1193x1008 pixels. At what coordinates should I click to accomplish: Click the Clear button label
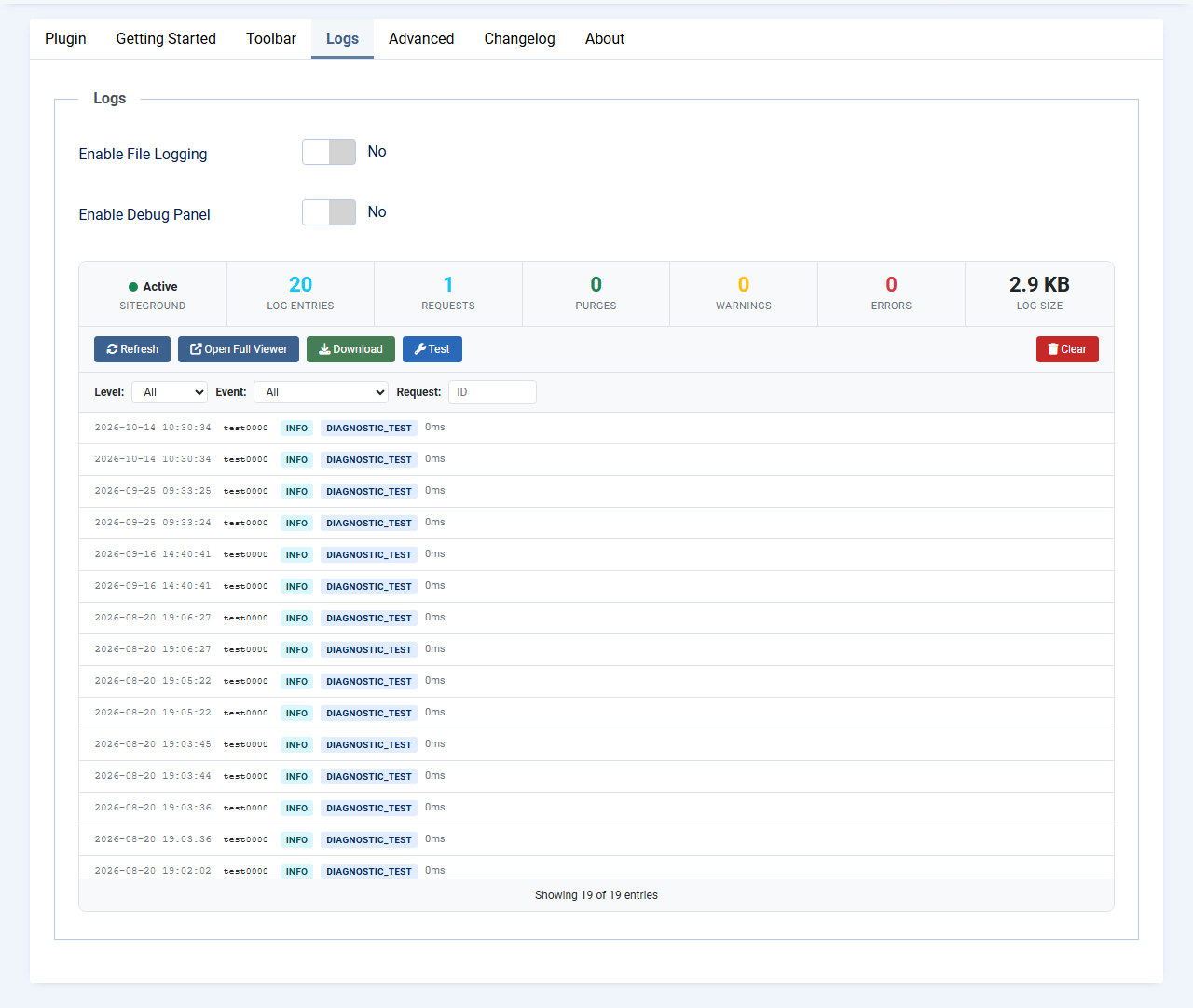(x=1074, y=349)
